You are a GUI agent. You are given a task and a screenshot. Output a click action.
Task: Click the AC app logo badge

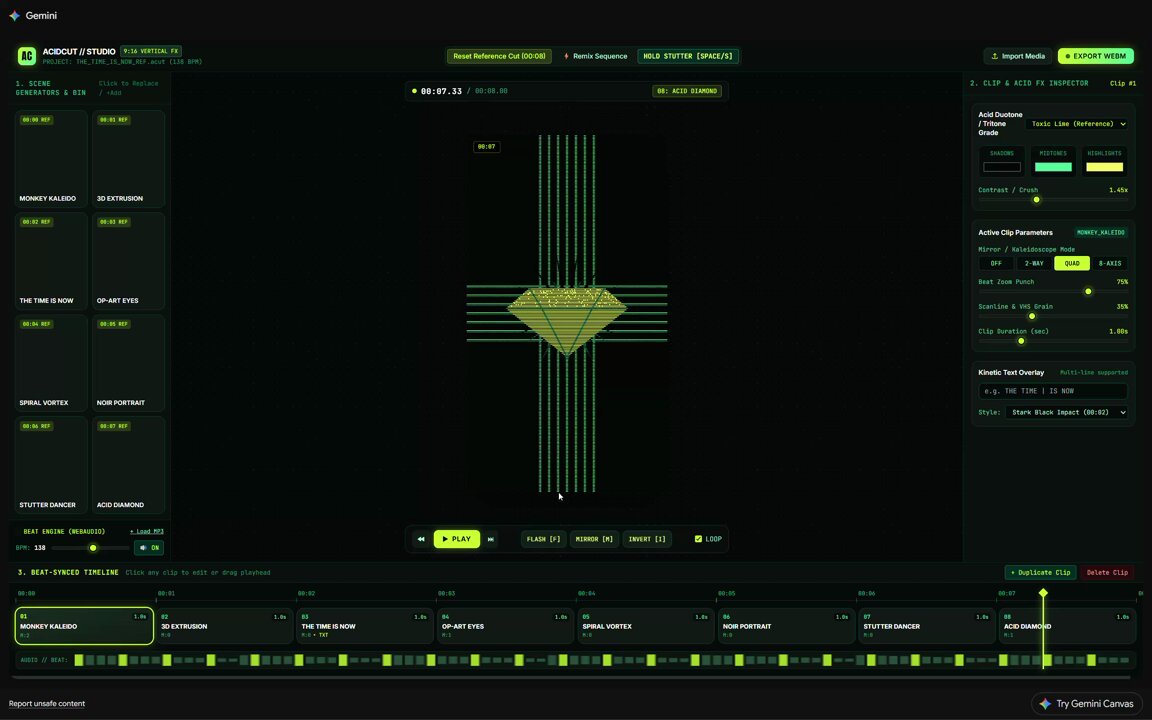[26, 56]
